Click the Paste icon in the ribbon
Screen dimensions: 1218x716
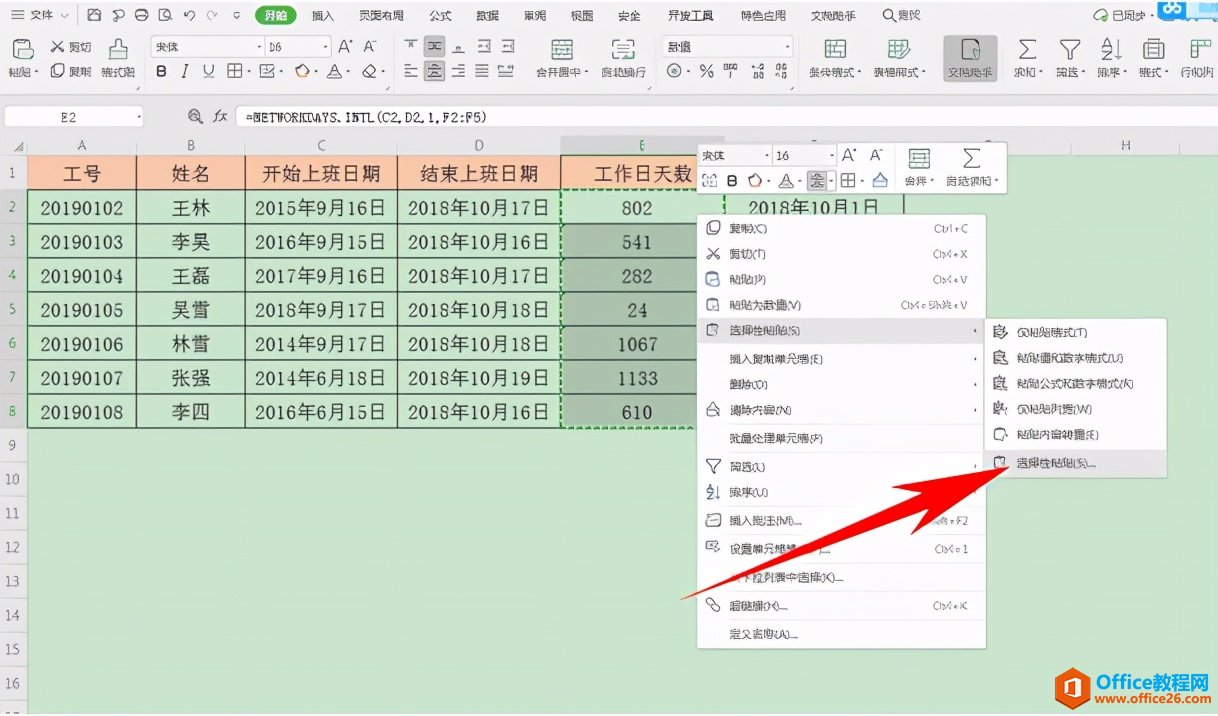(x=22, y=49)
